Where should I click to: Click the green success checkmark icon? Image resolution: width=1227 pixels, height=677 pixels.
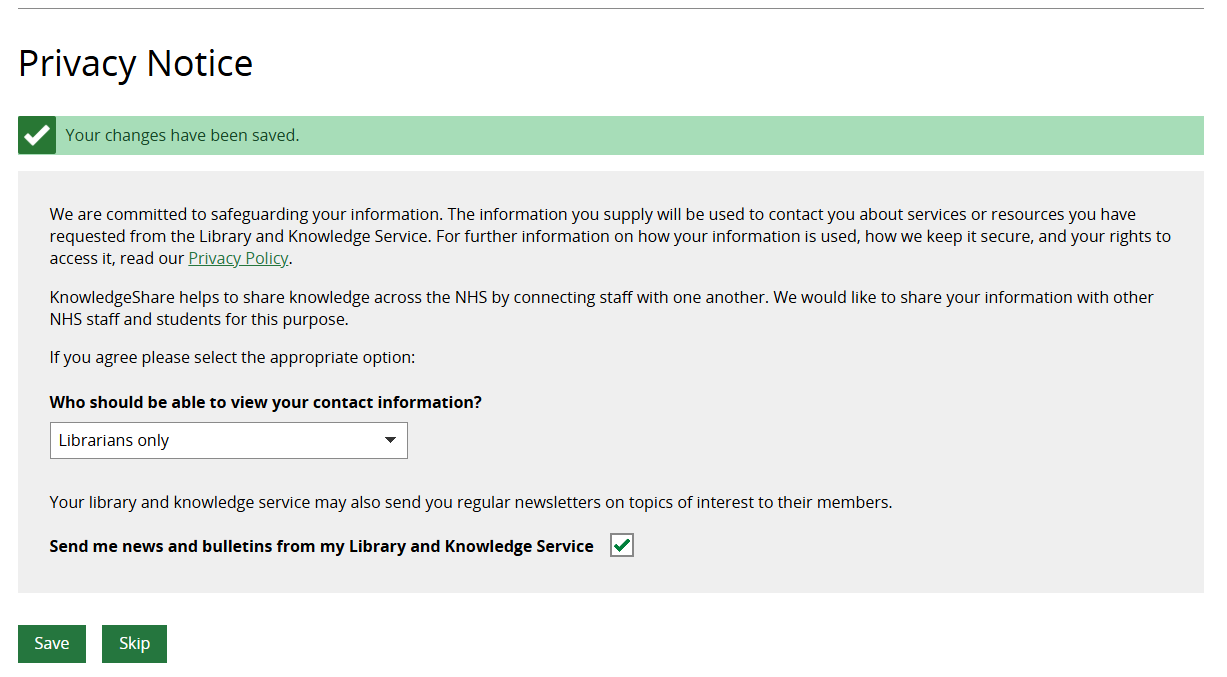point(37,135)
